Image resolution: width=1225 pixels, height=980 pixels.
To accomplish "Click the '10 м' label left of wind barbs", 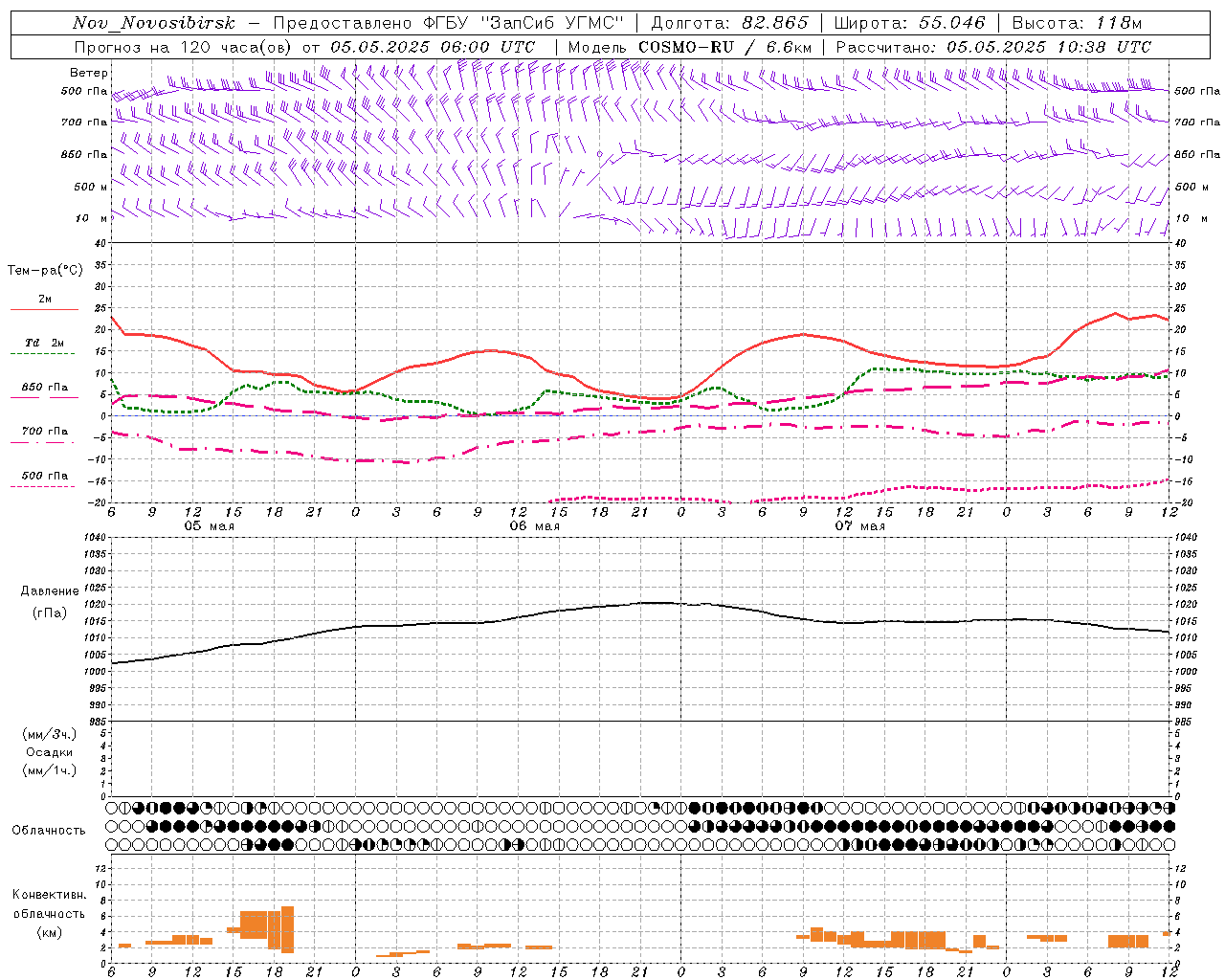I will (92, 218).
